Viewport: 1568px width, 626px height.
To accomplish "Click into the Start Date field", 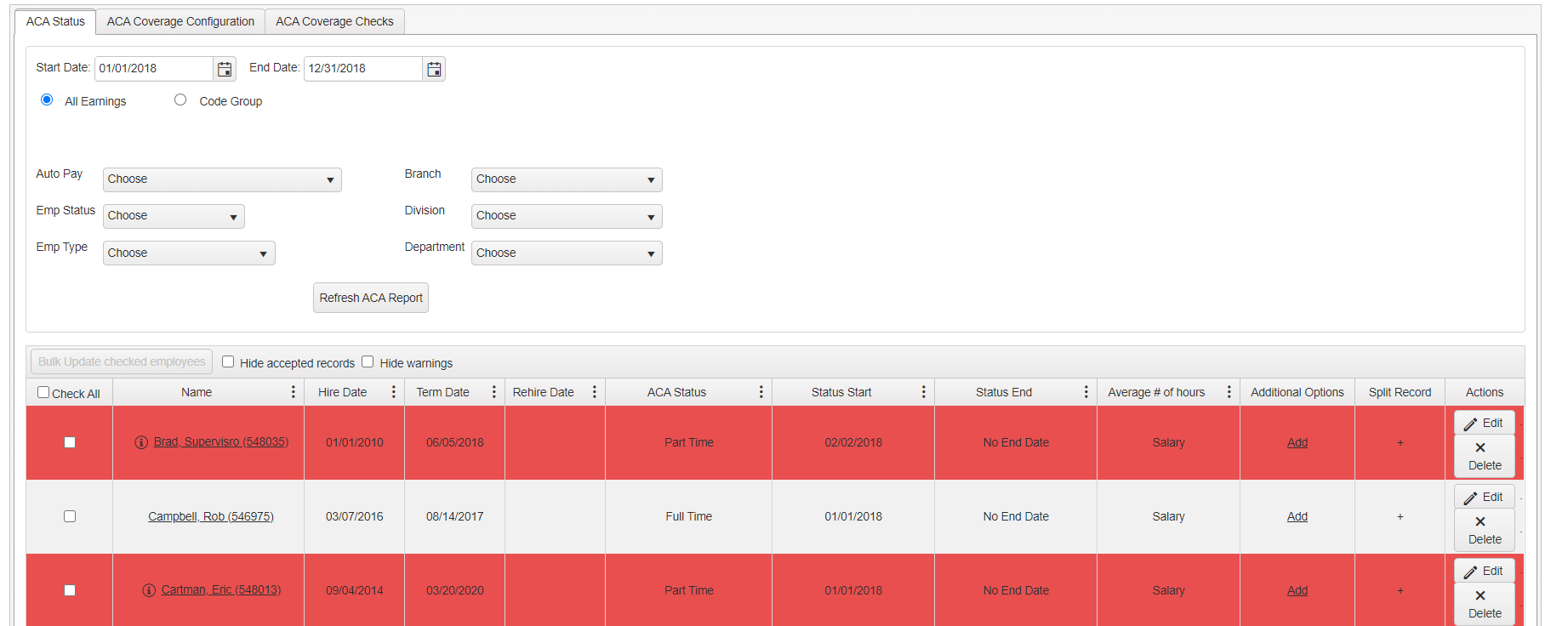I will 154,69.
